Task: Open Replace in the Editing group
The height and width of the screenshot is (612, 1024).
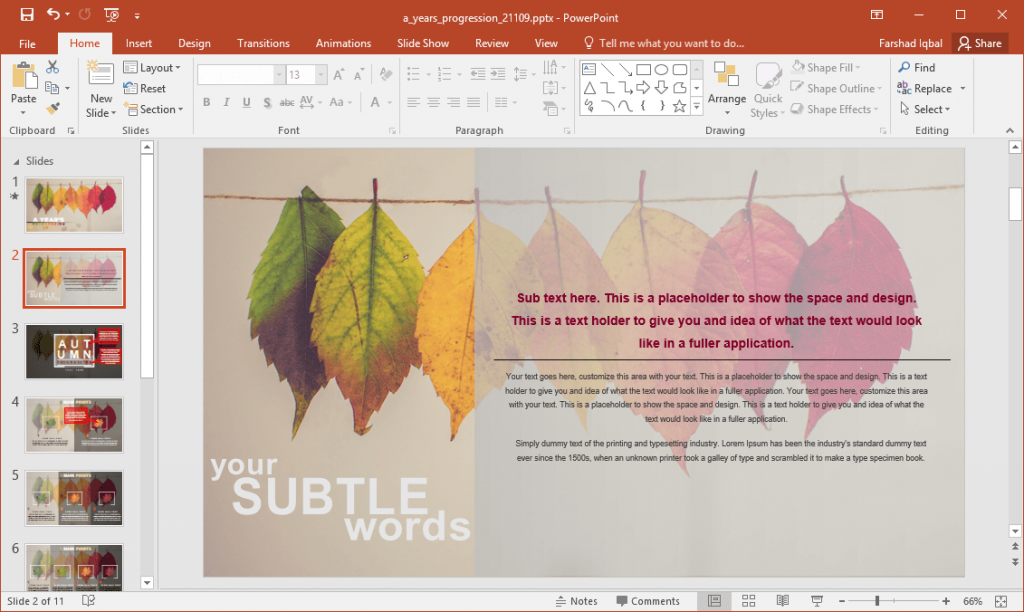Action: coord(931,88)
